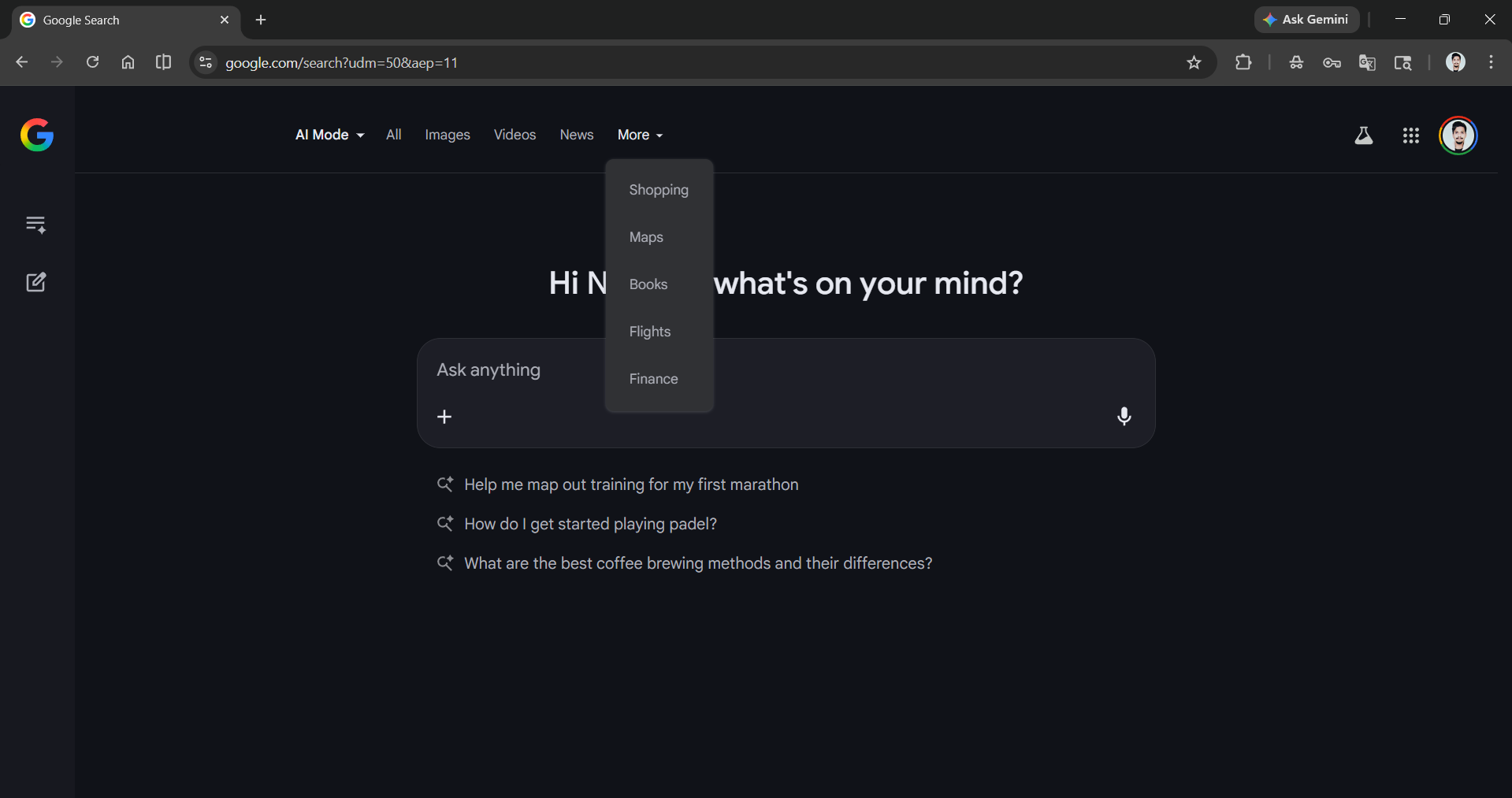Open the browser home page
The height and width of the screenshot is (798, 1512).
(x=128, y=62)
